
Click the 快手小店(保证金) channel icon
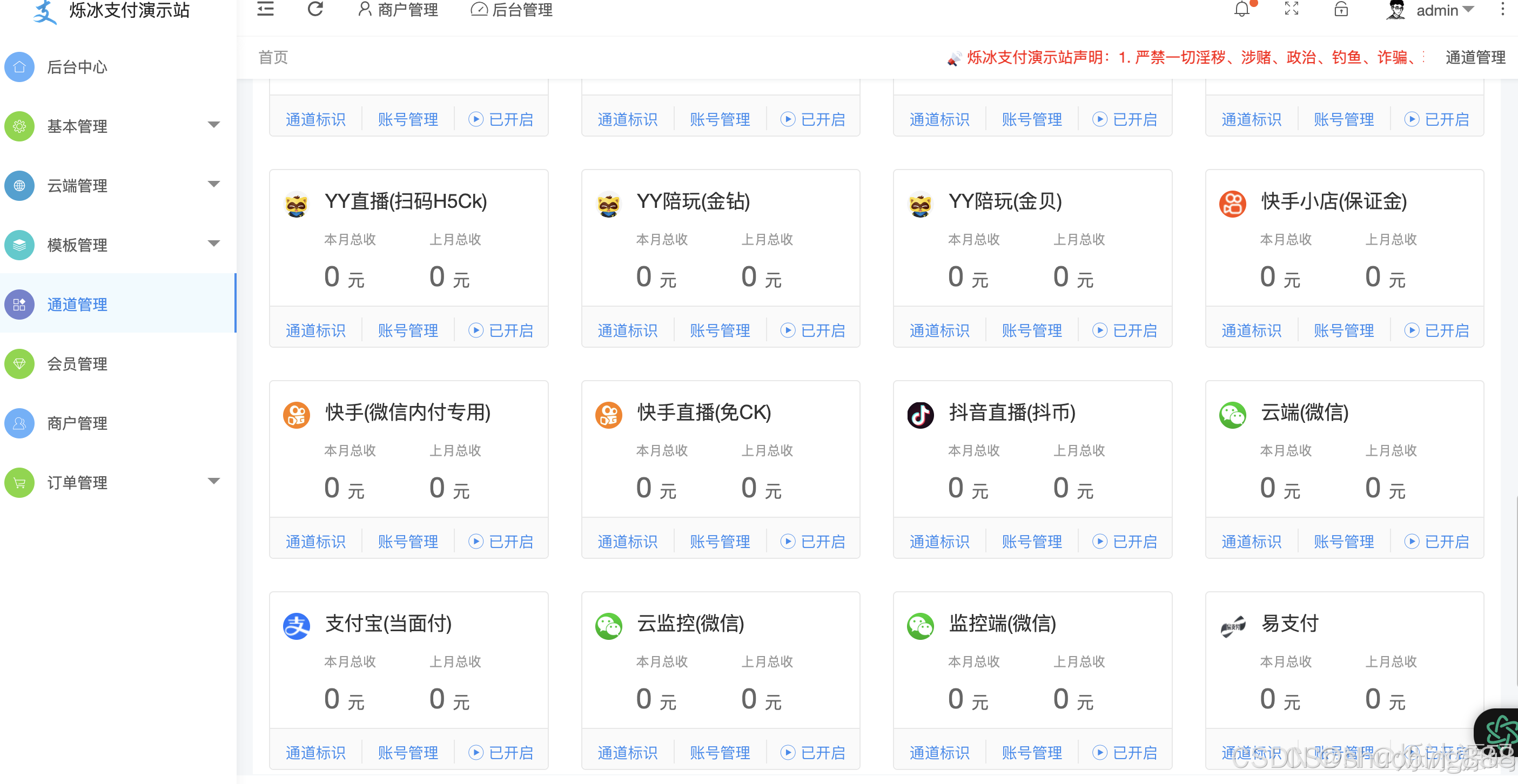(1232, 204)
